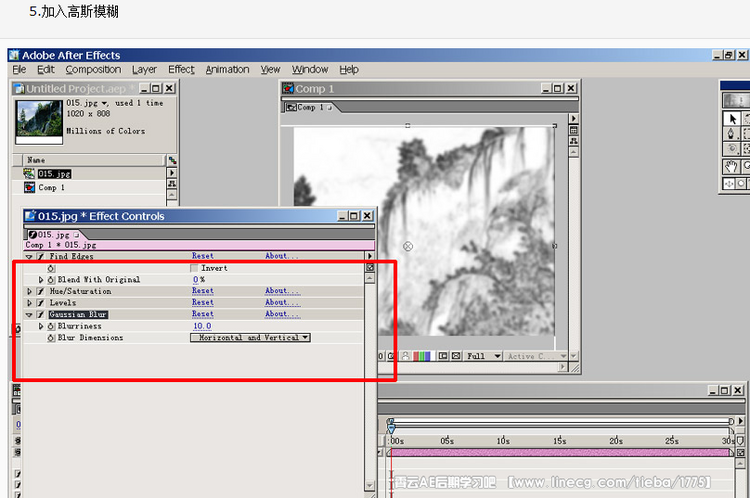This screenshot has width=750, height=498.
Task: Click the take snapshot camera icon in Comp 1
Action: [392, 356]
